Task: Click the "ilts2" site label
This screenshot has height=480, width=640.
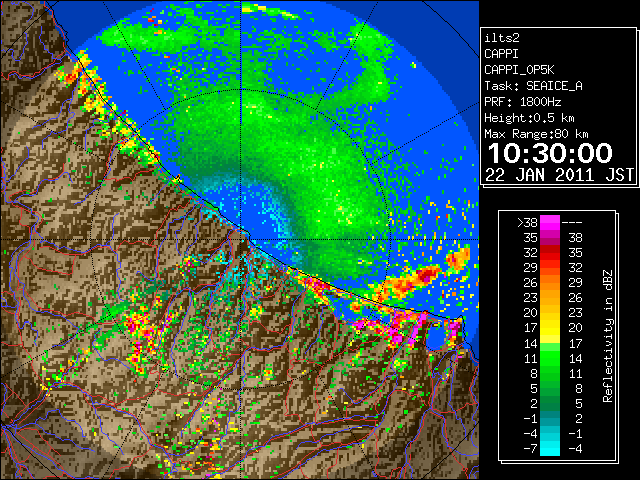Action: tap(502, 38)
